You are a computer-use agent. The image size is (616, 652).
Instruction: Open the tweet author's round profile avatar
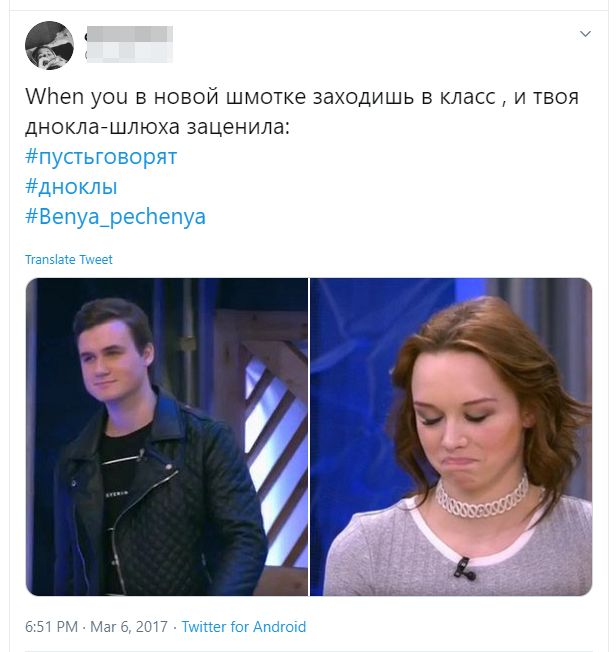(49, 45)
